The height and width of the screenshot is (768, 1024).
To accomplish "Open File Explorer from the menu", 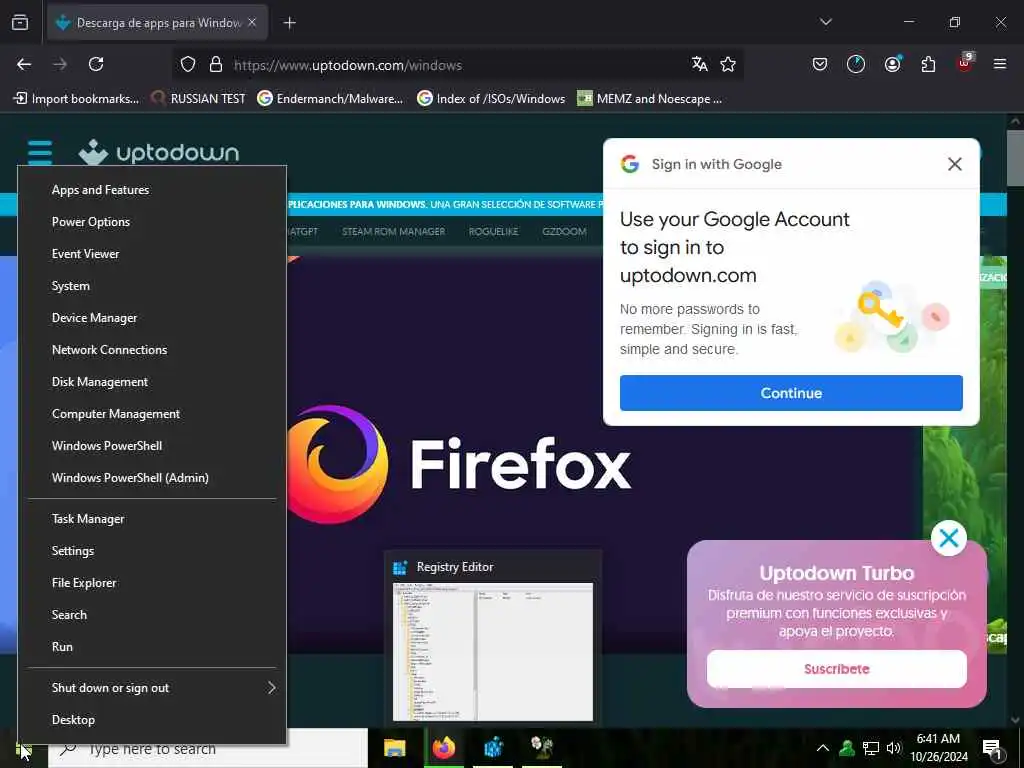I will tap(152, 583).
